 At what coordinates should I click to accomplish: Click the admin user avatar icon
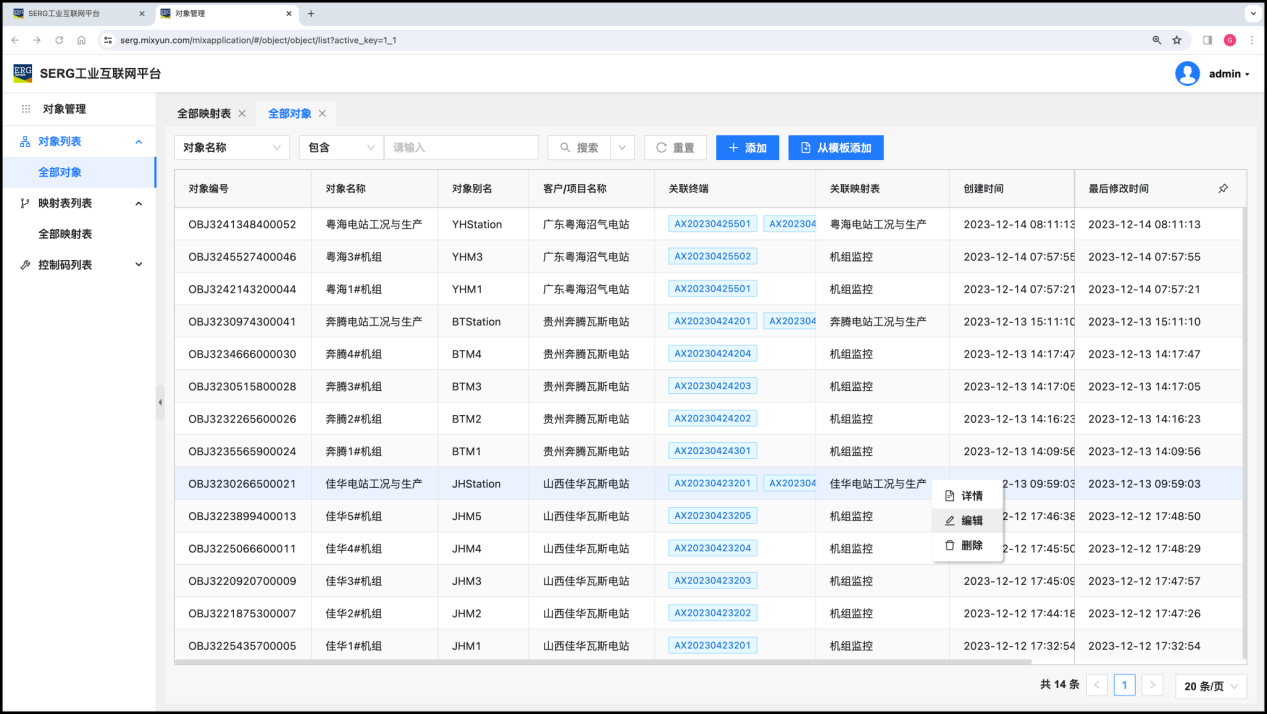point(1187,74)
